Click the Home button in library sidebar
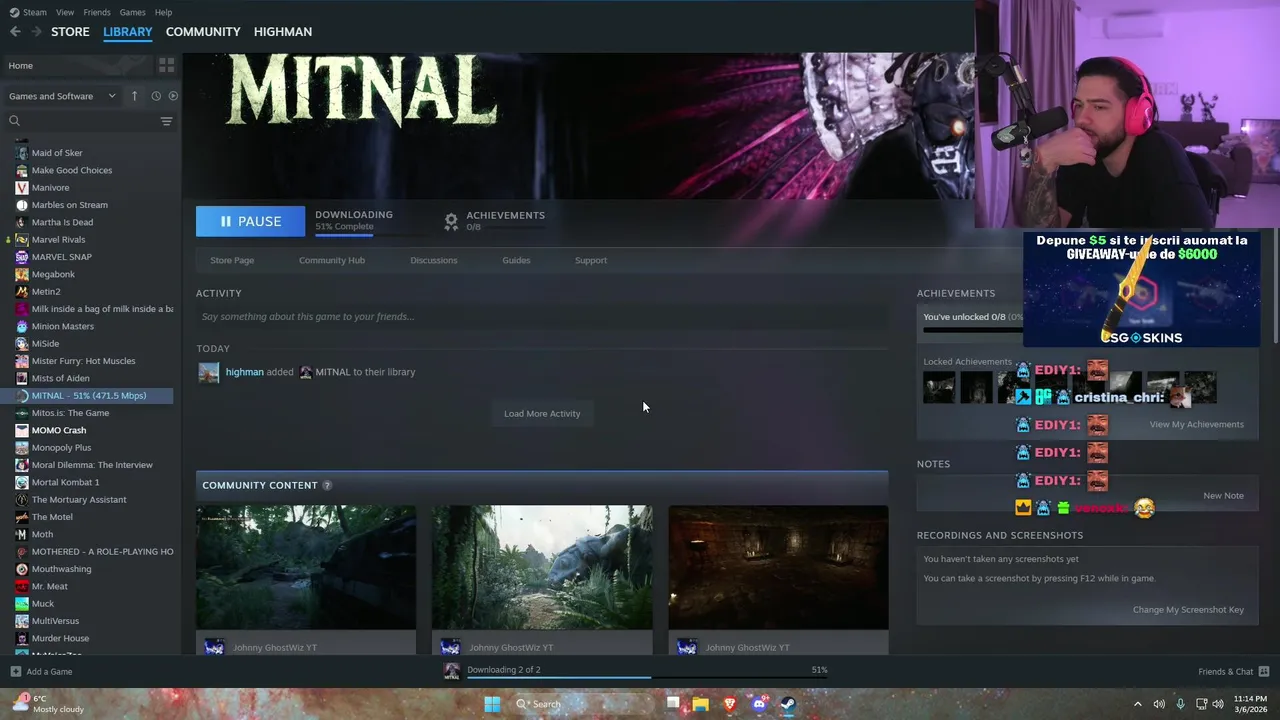This screenshot has height=720, width=1280. tap(77, 65)
